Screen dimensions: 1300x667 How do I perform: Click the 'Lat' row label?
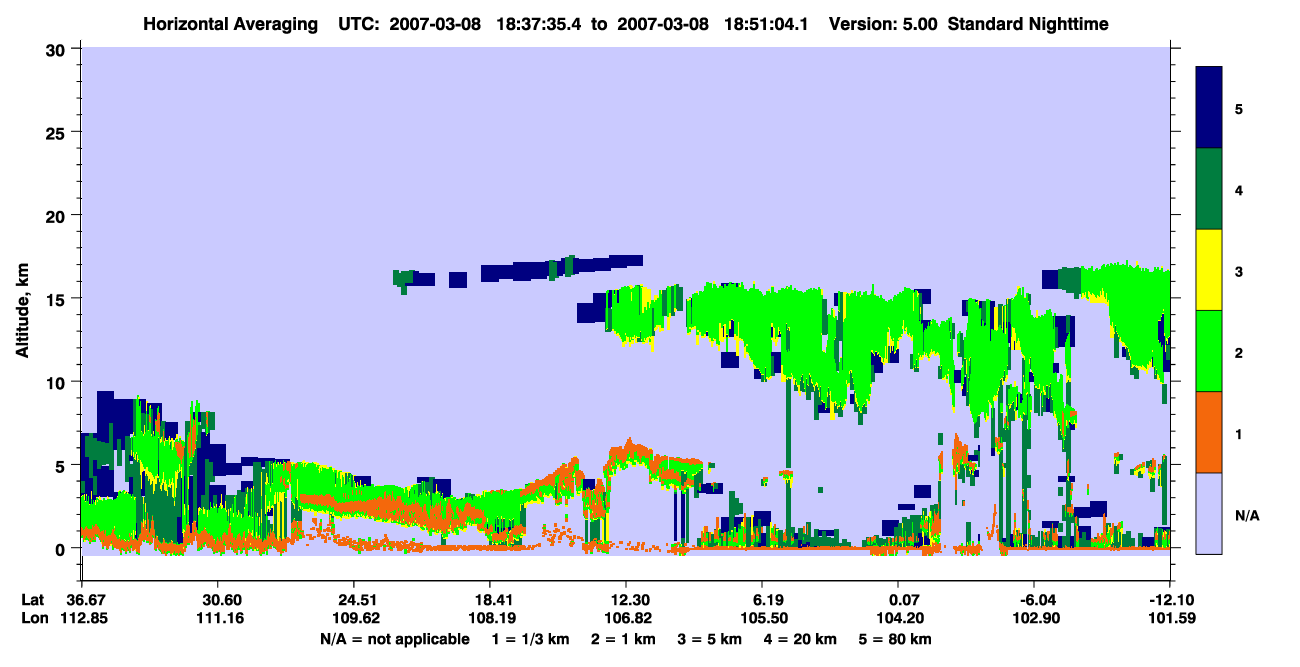coord(33,600)
